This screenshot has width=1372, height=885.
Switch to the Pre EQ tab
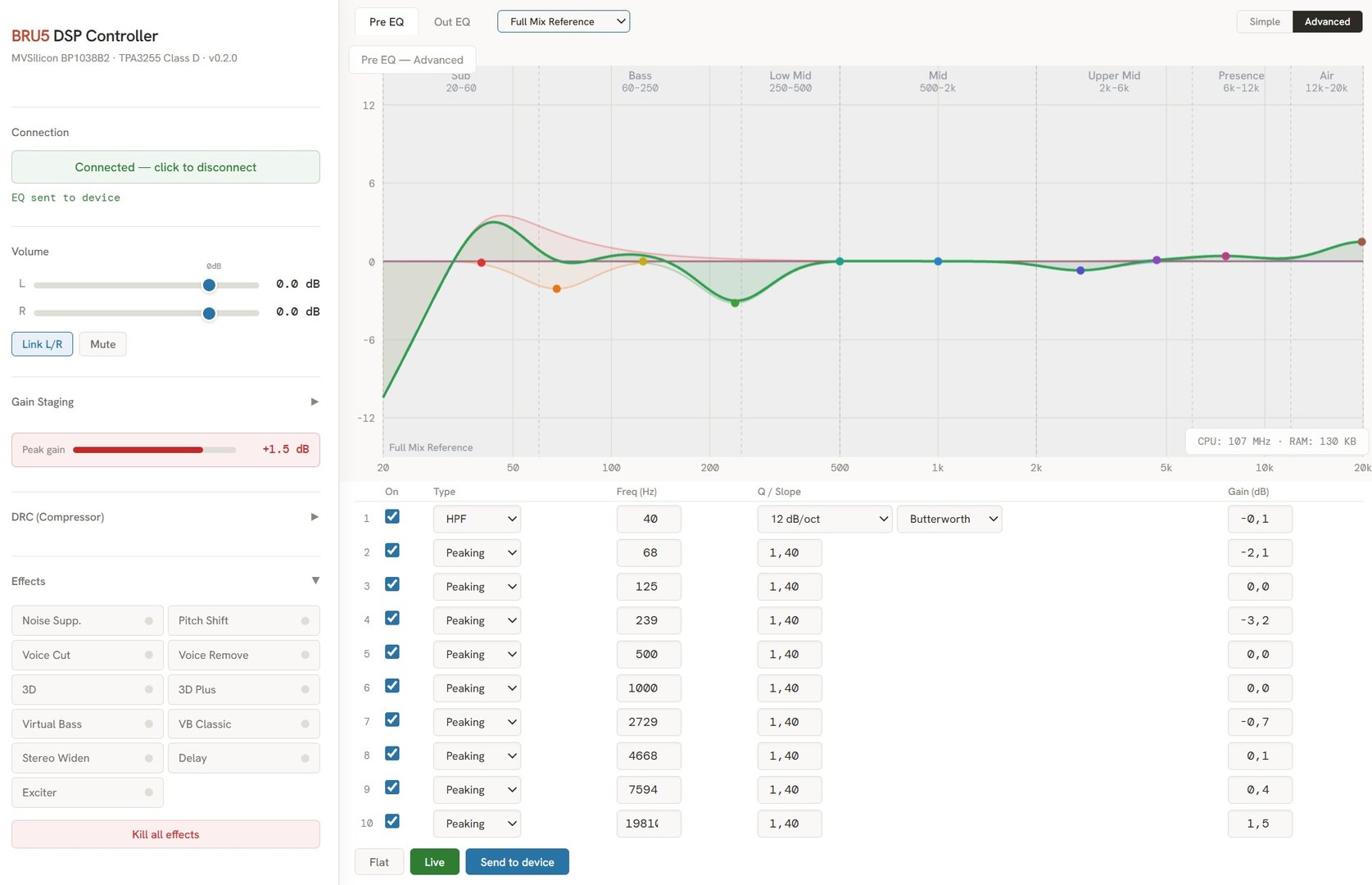coord(387,22)
